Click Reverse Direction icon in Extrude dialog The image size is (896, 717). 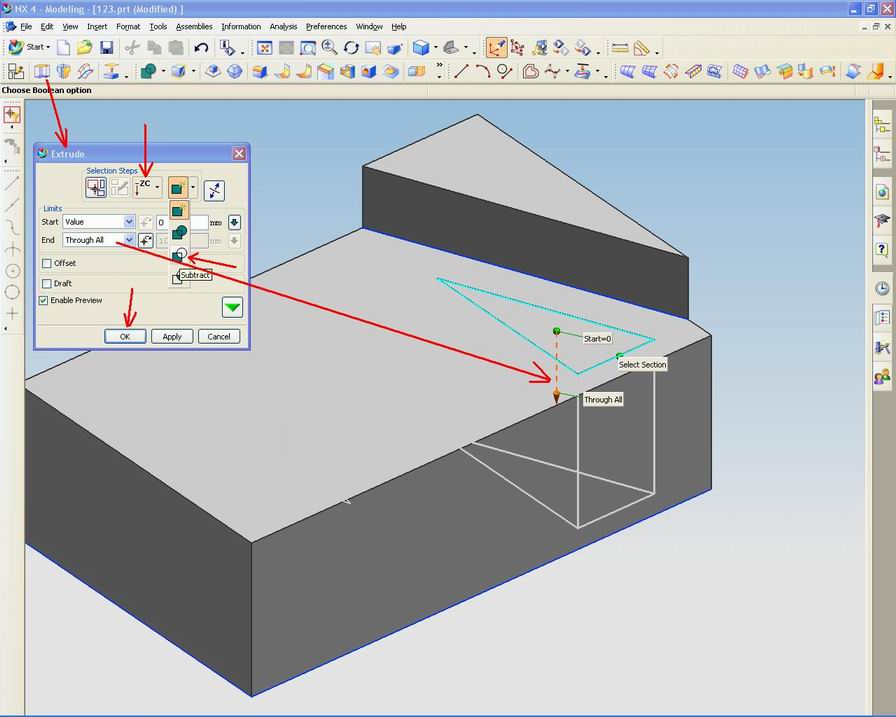click(x=214, y=190)
